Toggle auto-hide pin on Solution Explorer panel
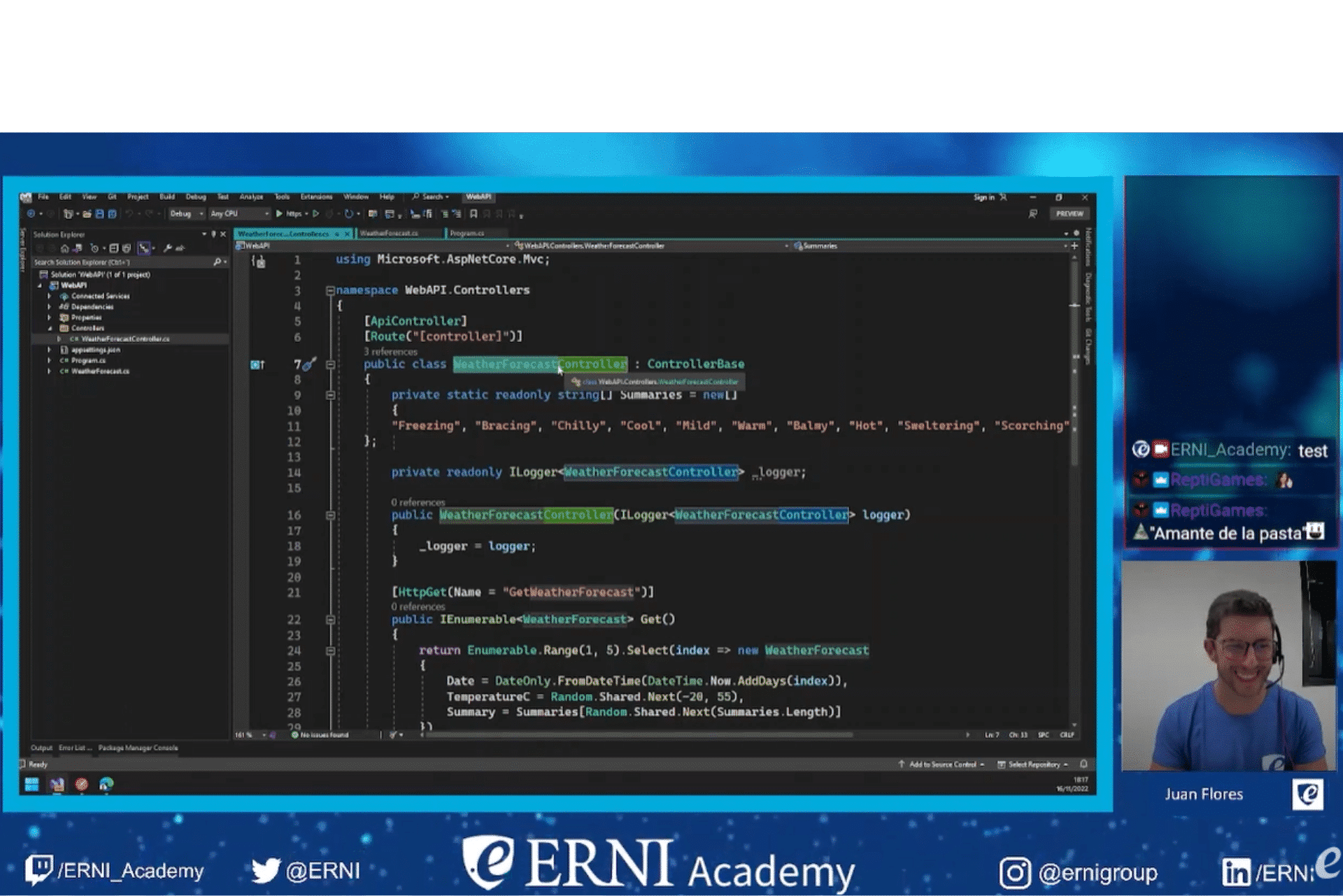The height and width of the screenshot is (896, 1343). [213, 234]
